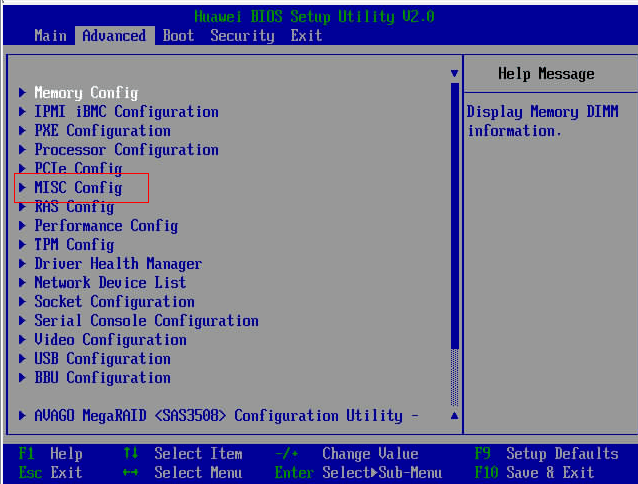Click the arrow beside Network Device List
The height and width of the screenshot is (484, 638).
pyautogui.click(x=22, y=282)
